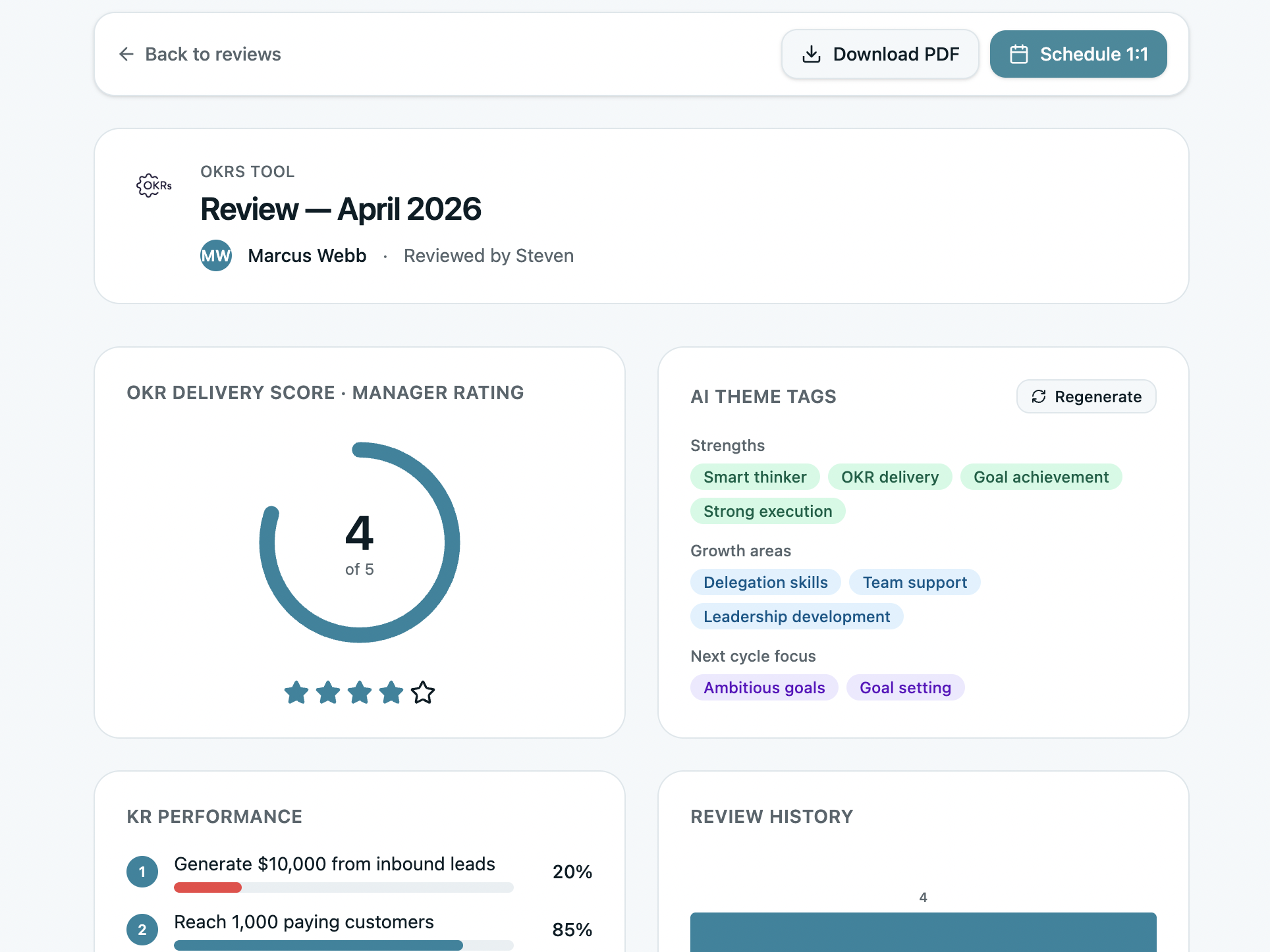Click the back arrow icon
Screen dimensions: 1270x952
[126, 54]
